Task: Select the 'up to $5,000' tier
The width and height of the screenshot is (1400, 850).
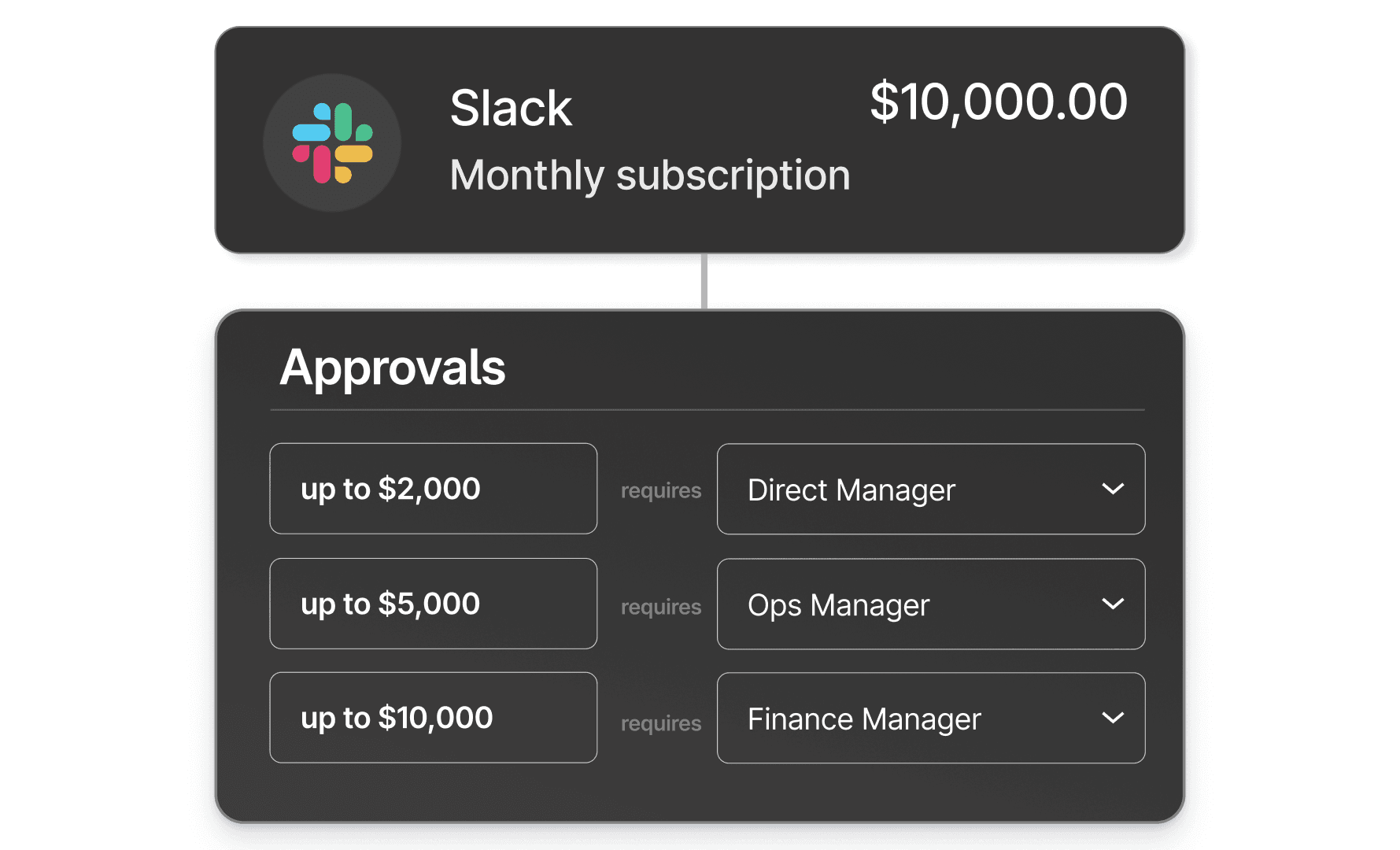Action: click(x=433, y=604)
